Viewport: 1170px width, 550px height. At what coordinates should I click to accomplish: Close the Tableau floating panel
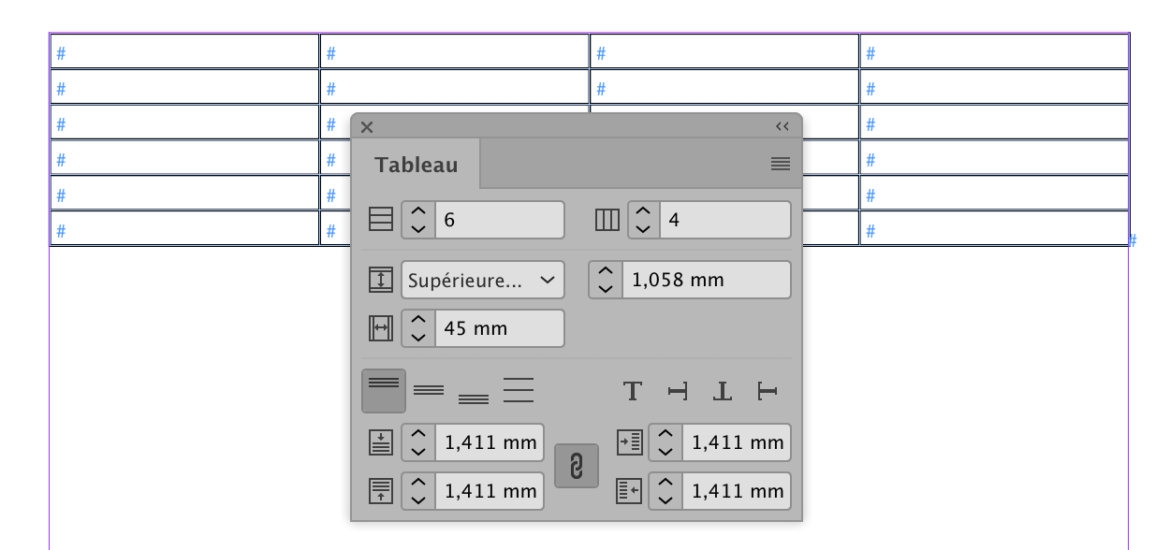(x=366, y=127)
